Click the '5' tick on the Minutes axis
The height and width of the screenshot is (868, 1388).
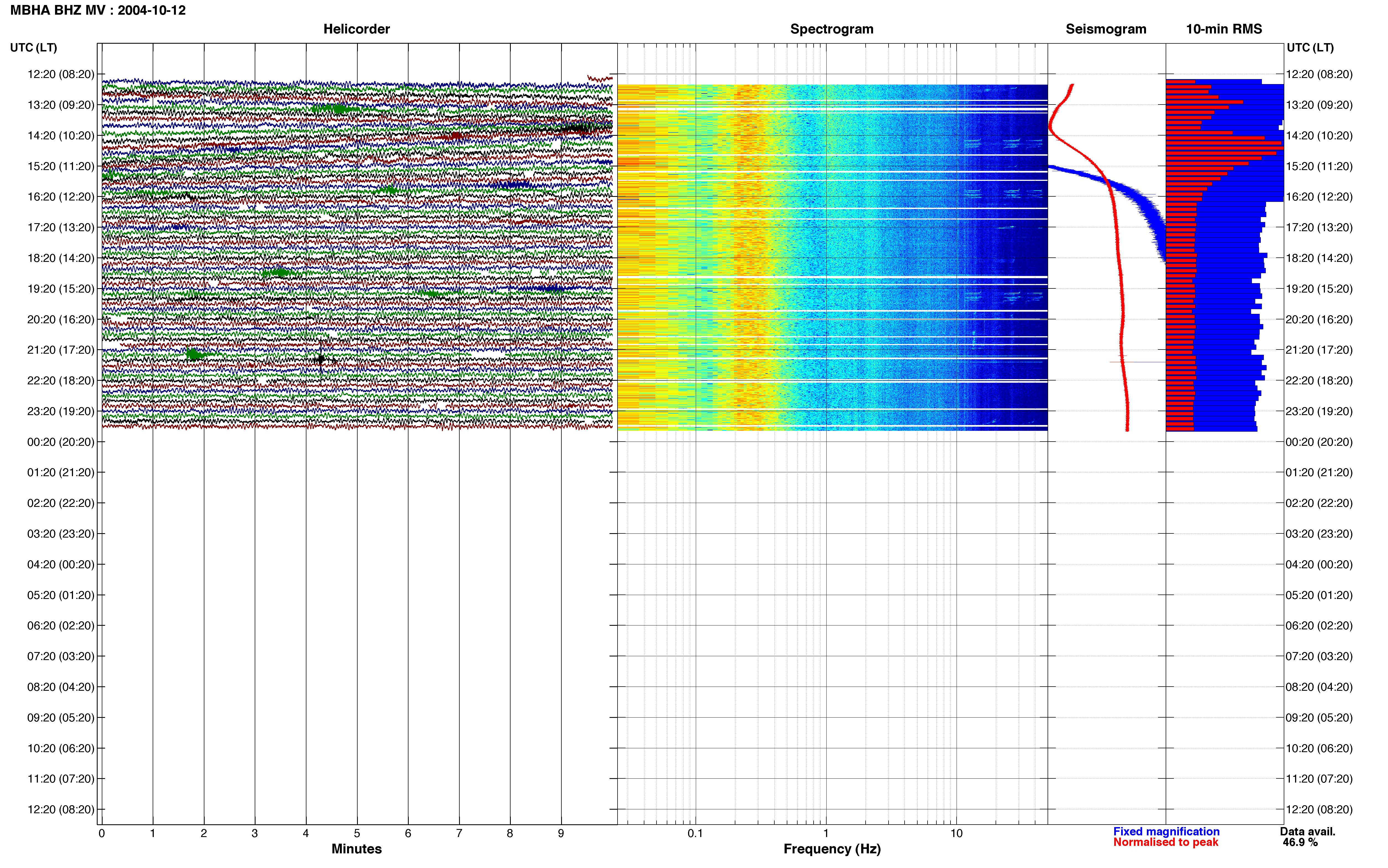click(357, 833)
